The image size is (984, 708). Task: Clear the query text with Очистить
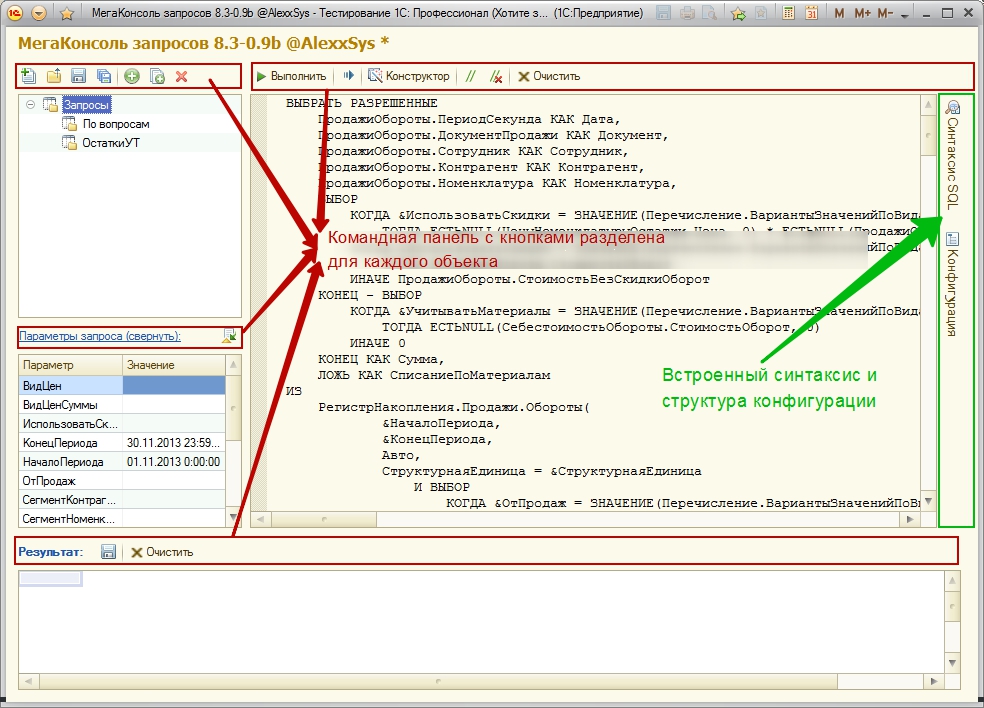click(548, 76)
